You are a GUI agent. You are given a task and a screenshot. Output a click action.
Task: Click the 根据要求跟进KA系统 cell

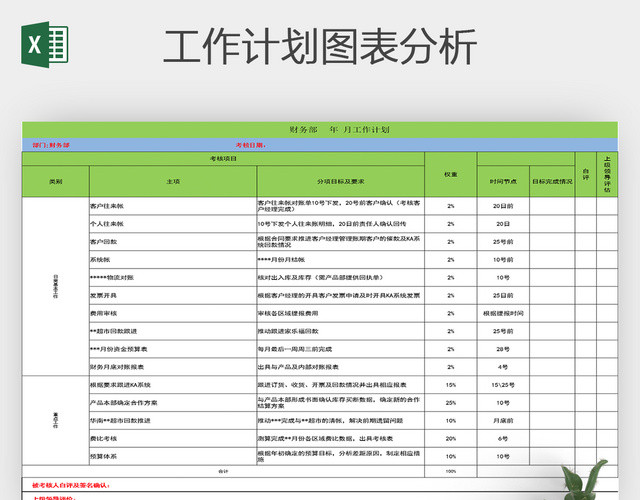[x=173, y=385]
